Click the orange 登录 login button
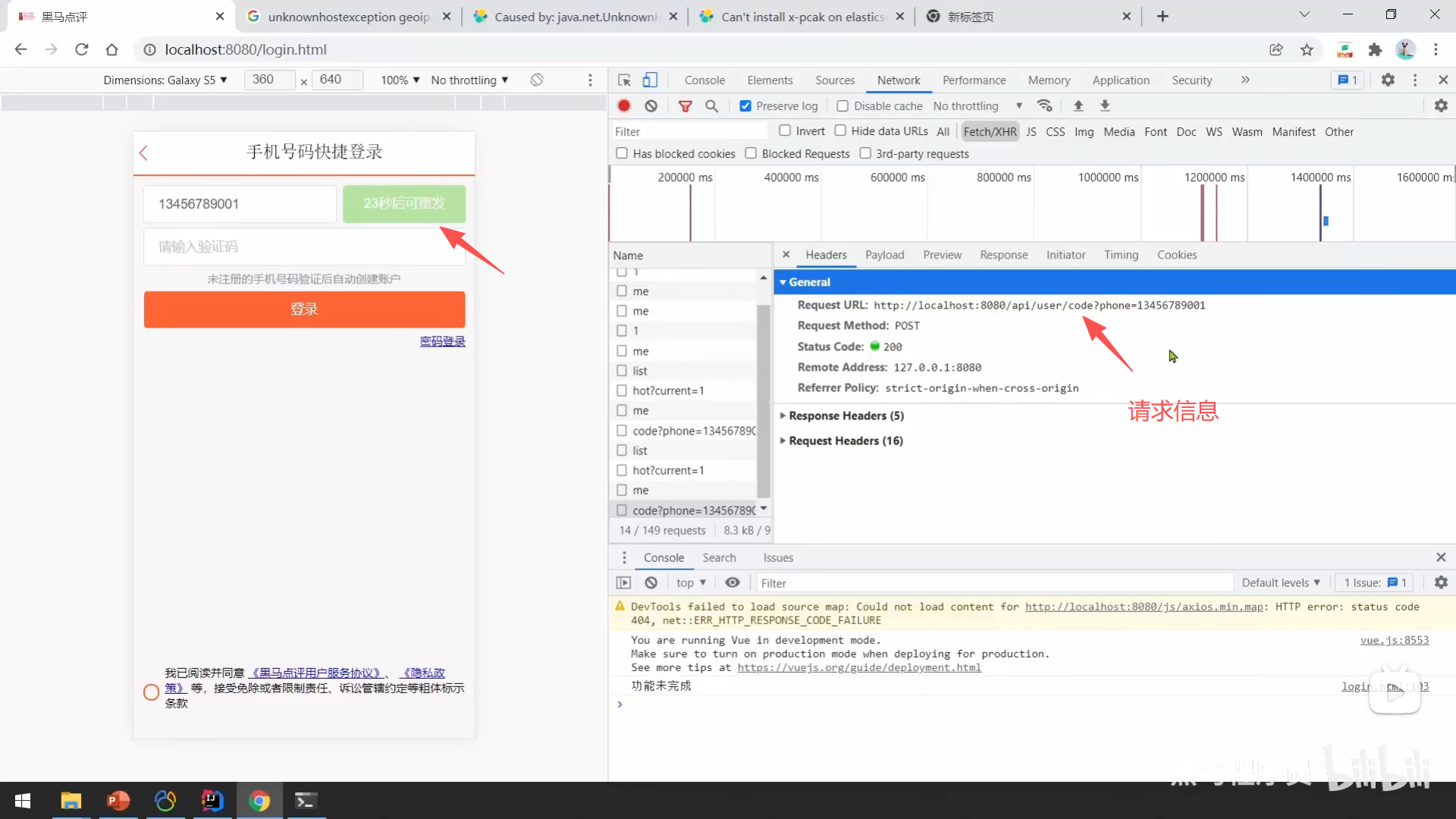The image size is (1456, 819). point(304,309)
